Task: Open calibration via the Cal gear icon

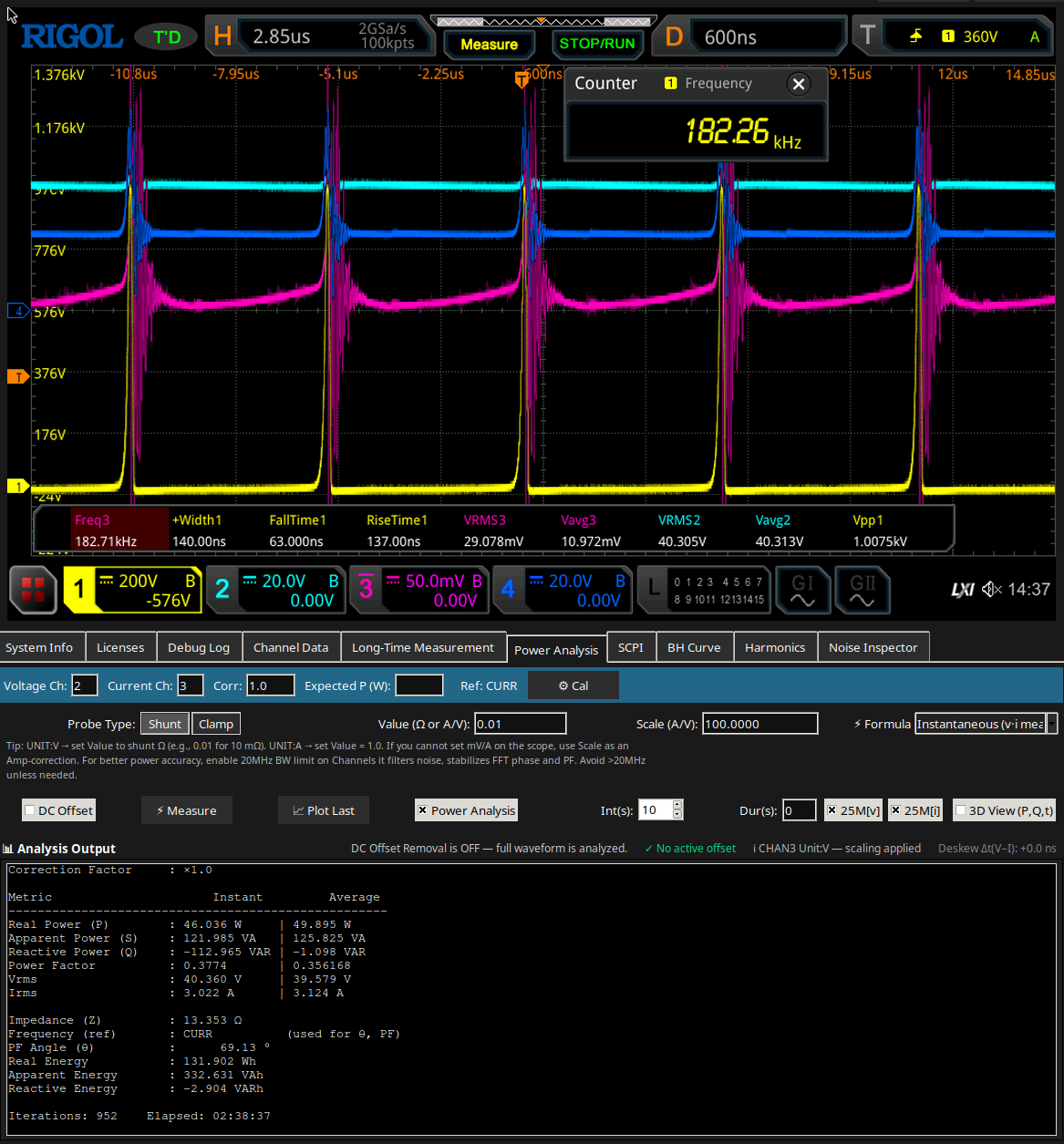Action: pyautogui.click(x=573, y=685)
